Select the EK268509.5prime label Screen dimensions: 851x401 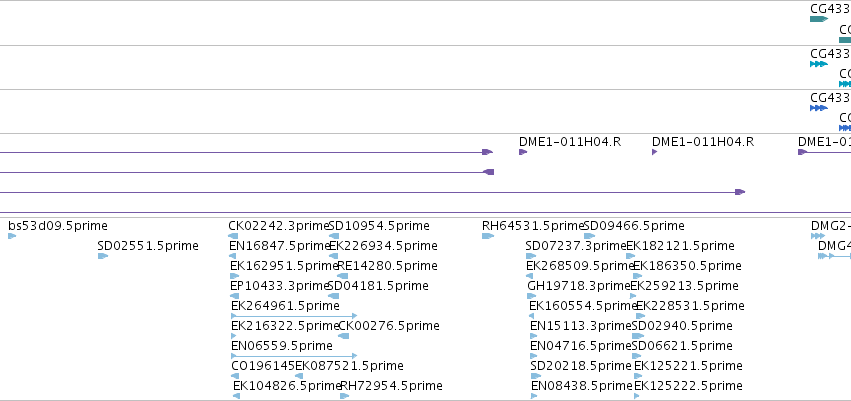click(580, 266)
